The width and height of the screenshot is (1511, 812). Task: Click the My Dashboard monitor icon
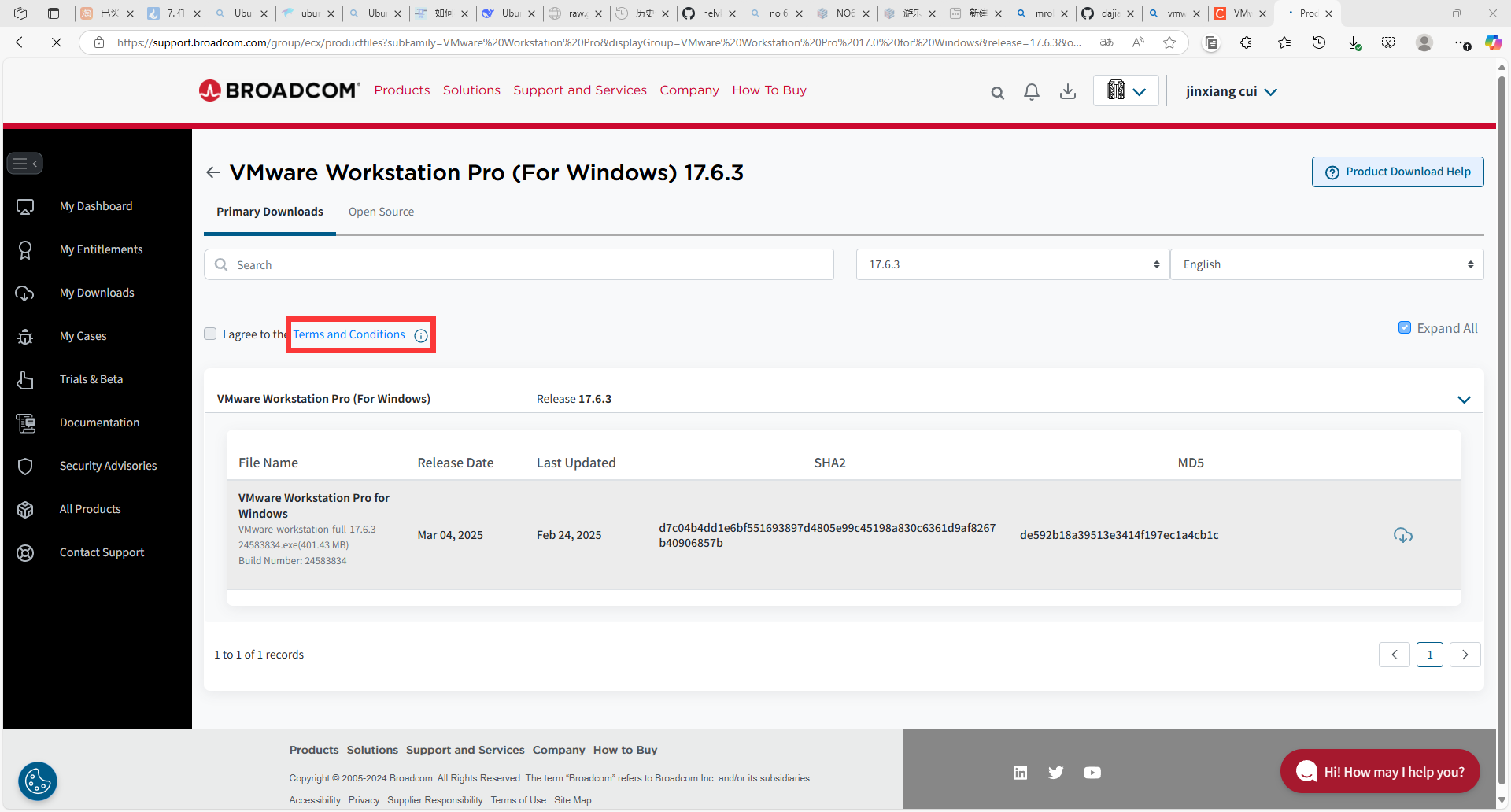25,206
